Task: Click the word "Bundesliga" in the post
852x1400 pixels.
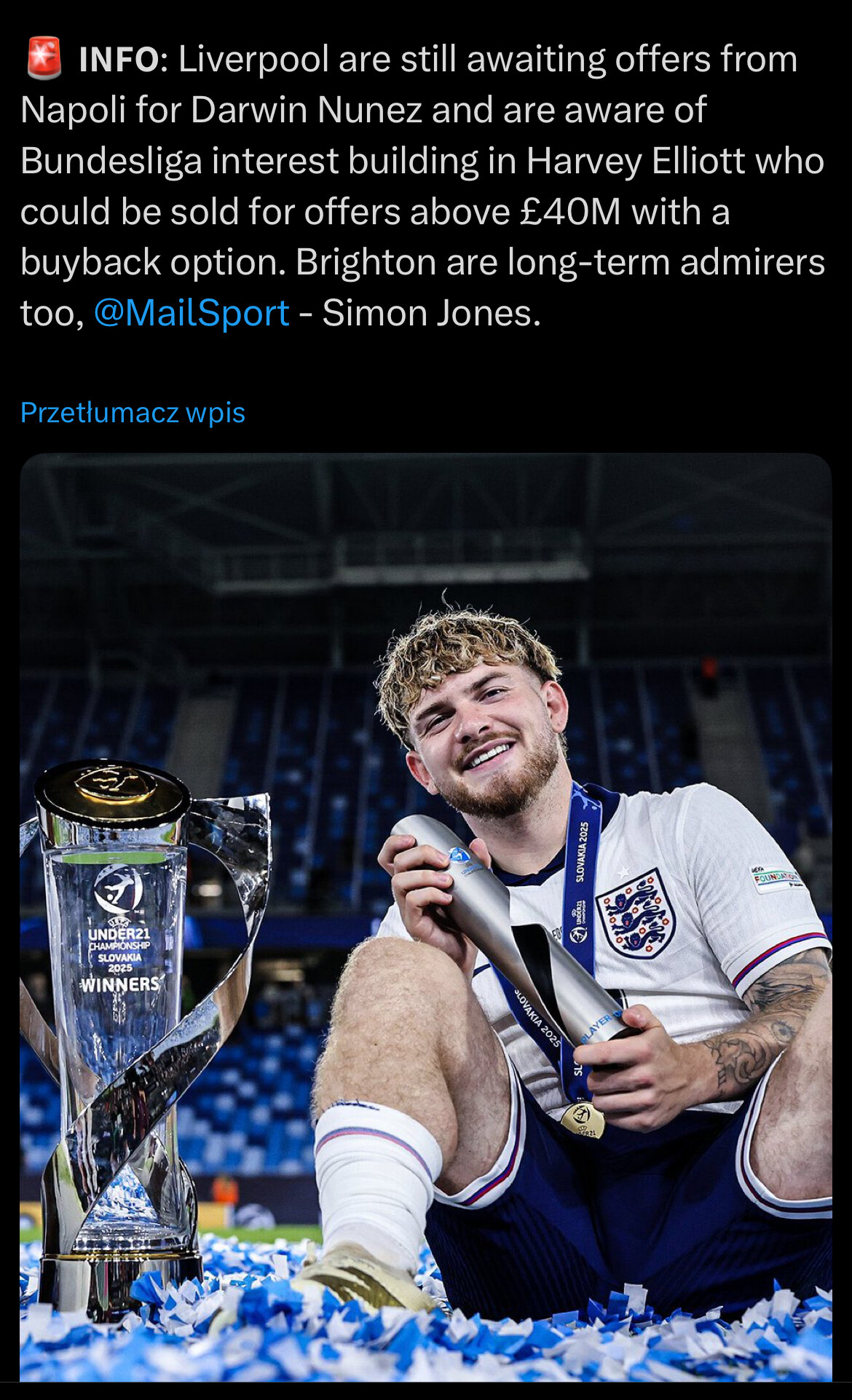Action: [x=111, y=162]
